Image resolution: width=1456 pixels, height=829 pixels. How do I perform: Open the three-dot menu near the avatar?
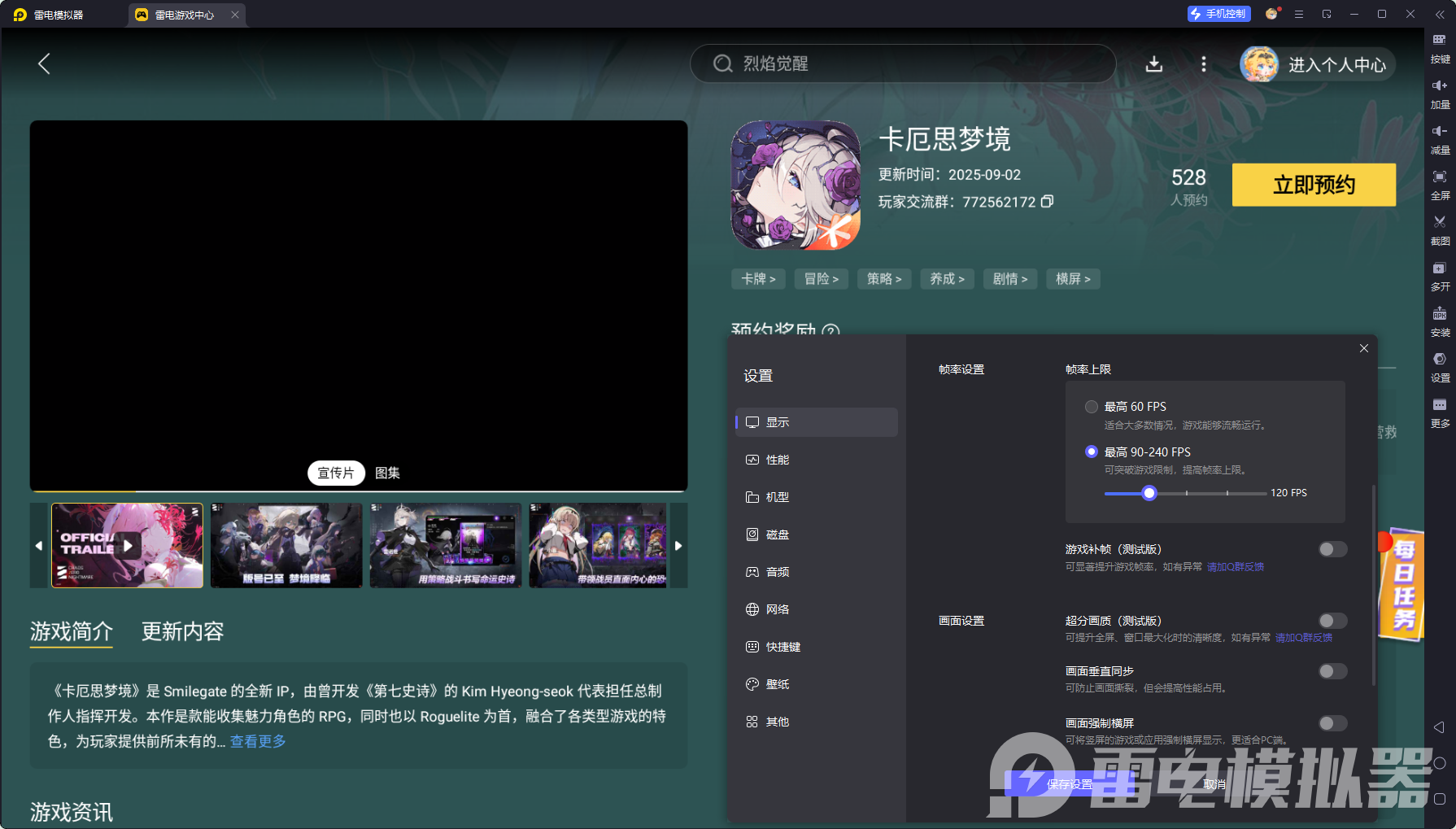coord(1204,64)
